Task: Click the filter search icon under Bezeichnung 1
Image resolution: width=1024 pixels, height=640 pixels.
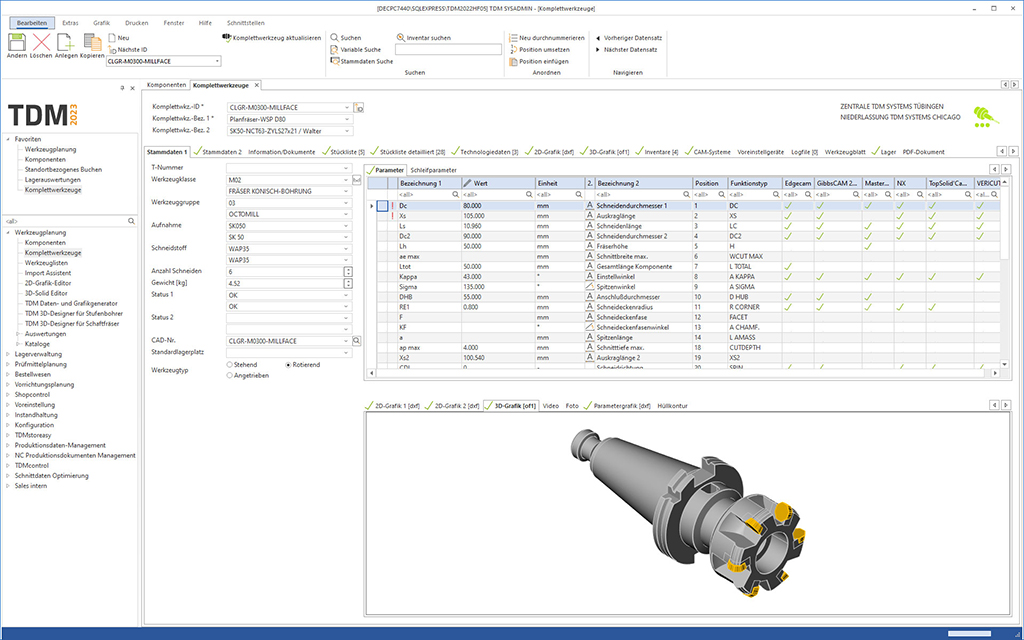Action: coord(456,195)
